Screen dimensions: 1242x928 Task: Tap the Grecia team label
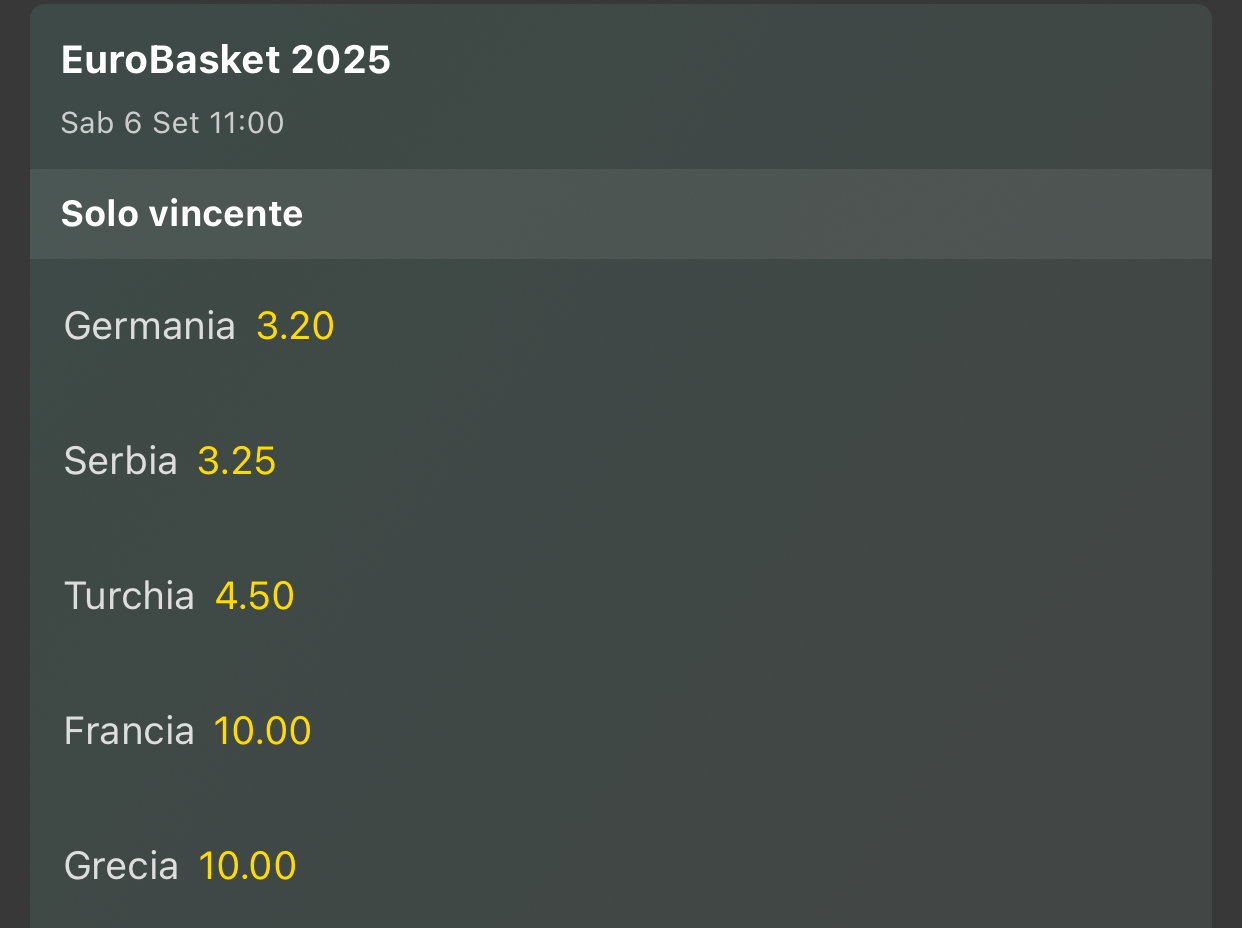(x=121, y=866)
